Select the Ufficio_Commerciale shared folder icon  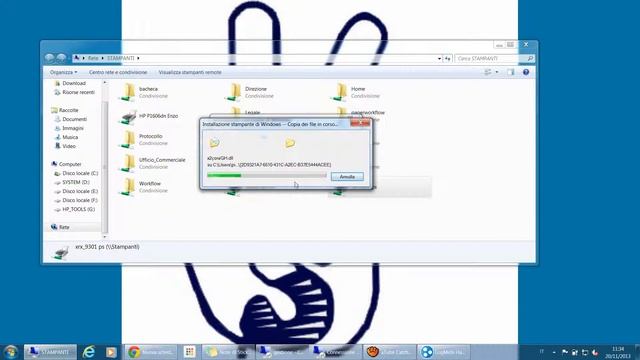click(128, 163)
